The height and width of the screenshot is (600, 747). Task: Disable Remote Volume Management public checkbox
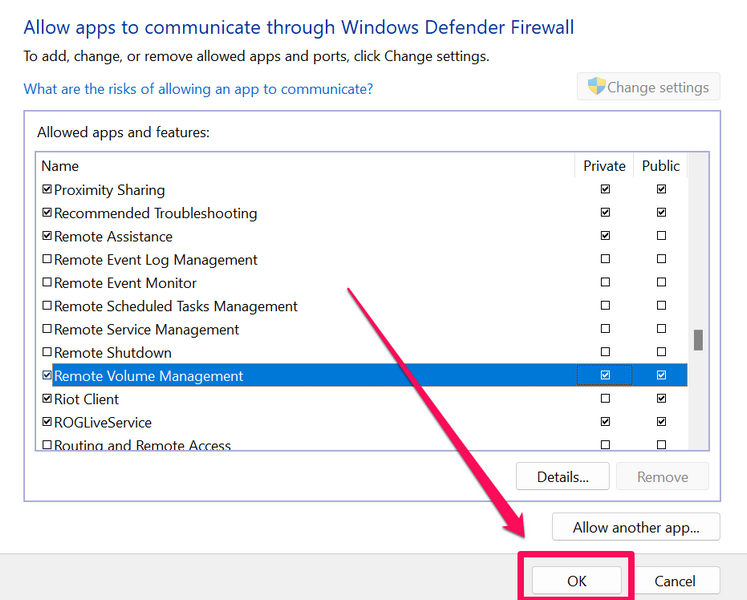point(661,376)
